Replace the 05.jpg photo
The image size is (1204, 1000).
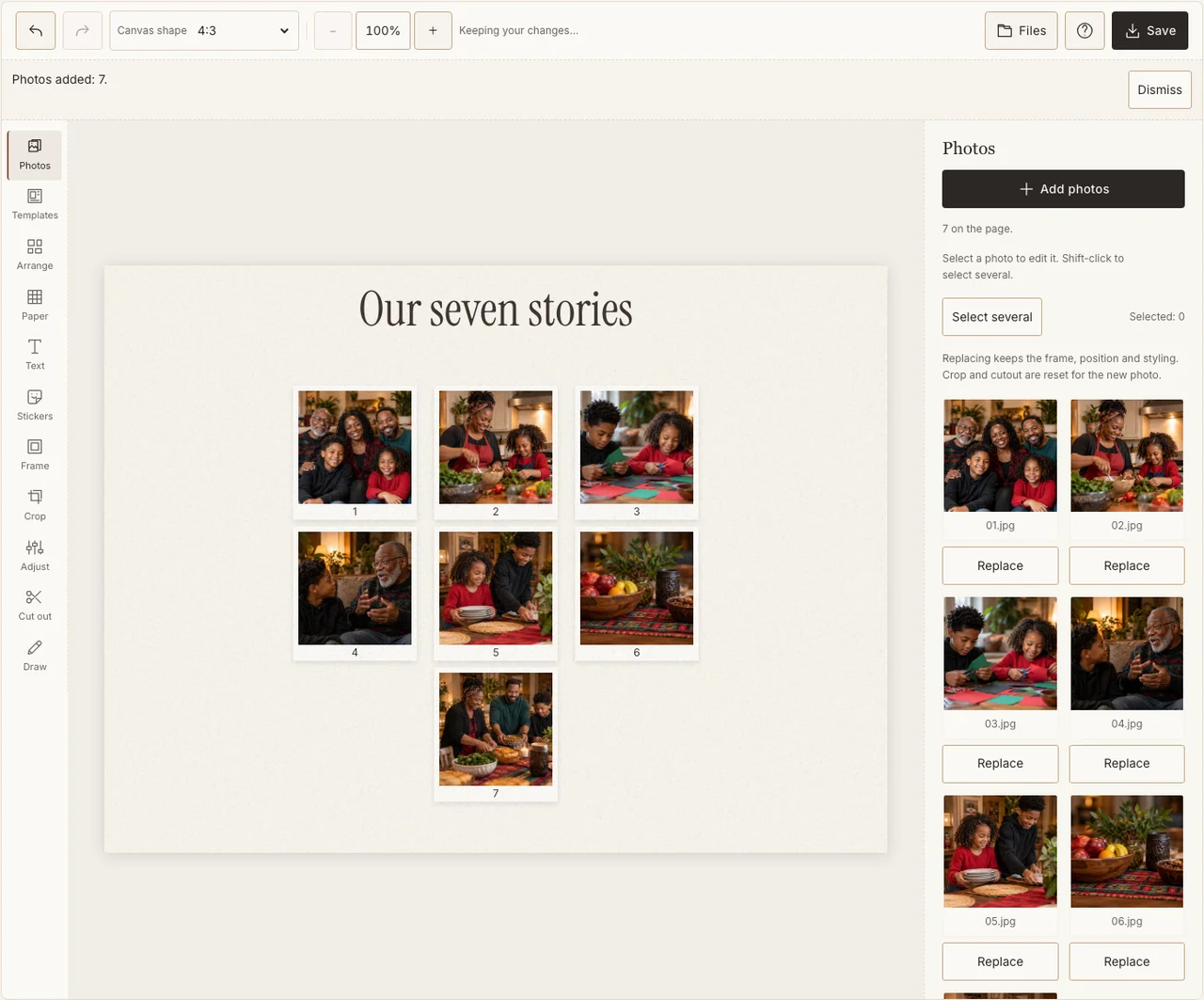coord(1000,962)
